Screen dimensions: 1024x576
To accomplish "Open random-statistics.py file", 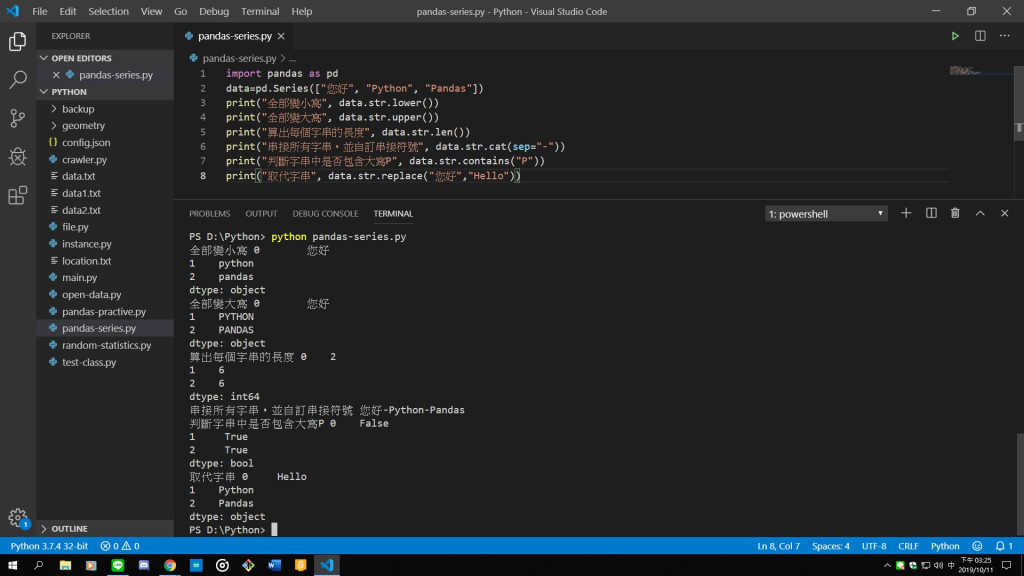I will [104, 345].
